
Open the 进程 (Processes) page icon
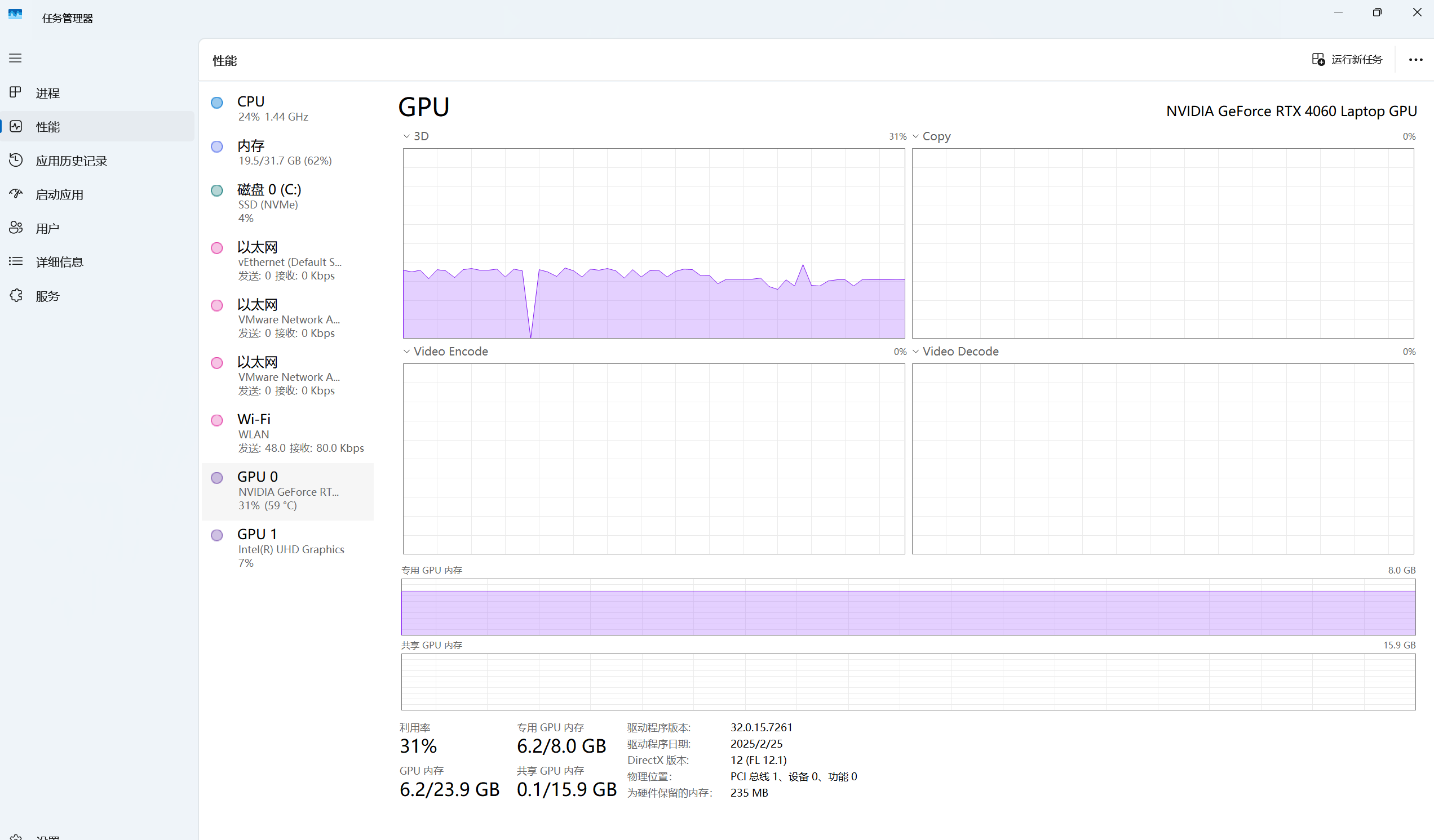15,92
